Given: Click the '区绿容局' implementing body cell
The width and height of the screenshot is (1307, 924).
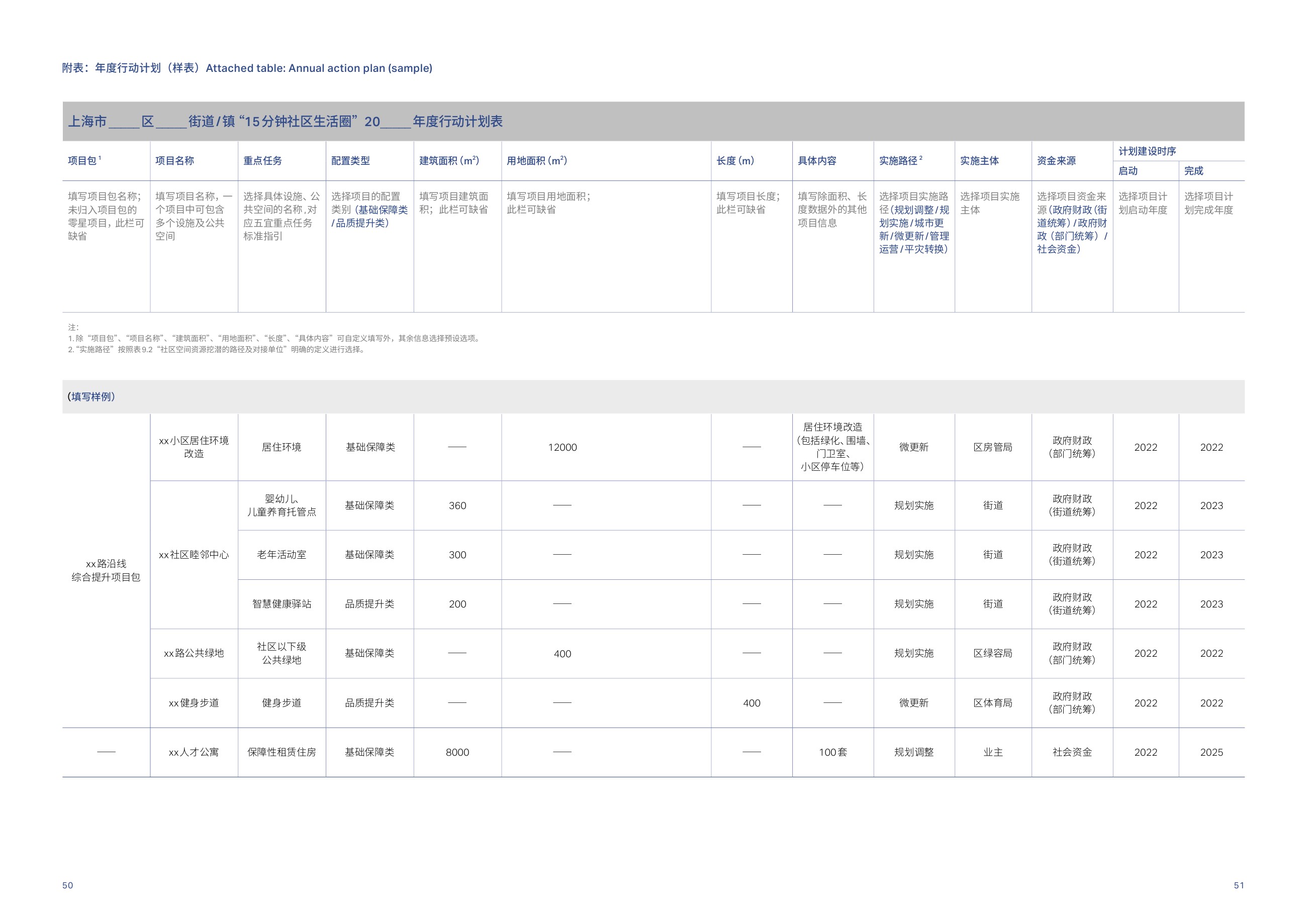Looking at the screenshot, I should click(x=993, y=653).
